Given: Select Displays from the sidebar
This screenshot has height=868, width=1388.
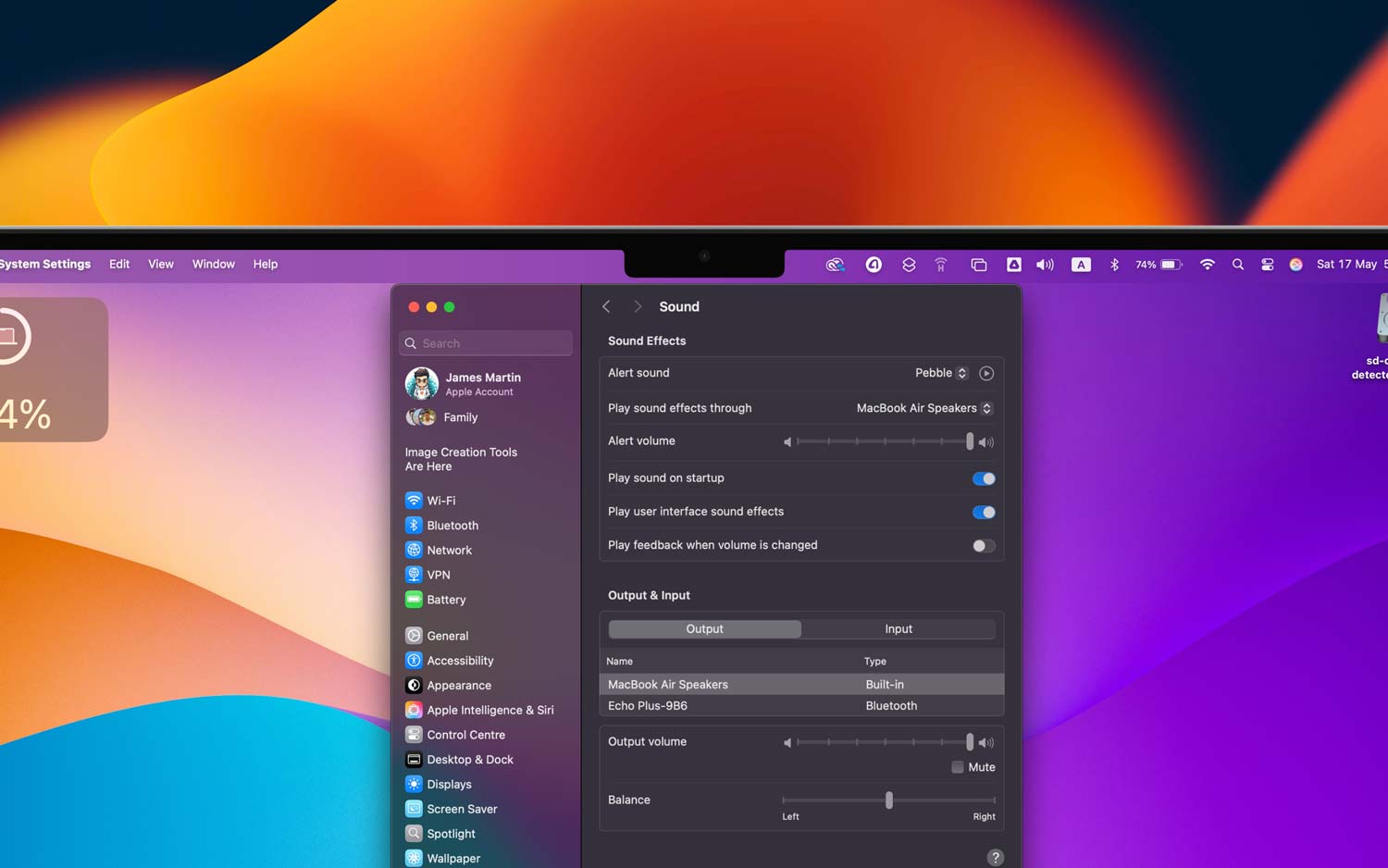Looking at the screenshot, I should (450, 784).
